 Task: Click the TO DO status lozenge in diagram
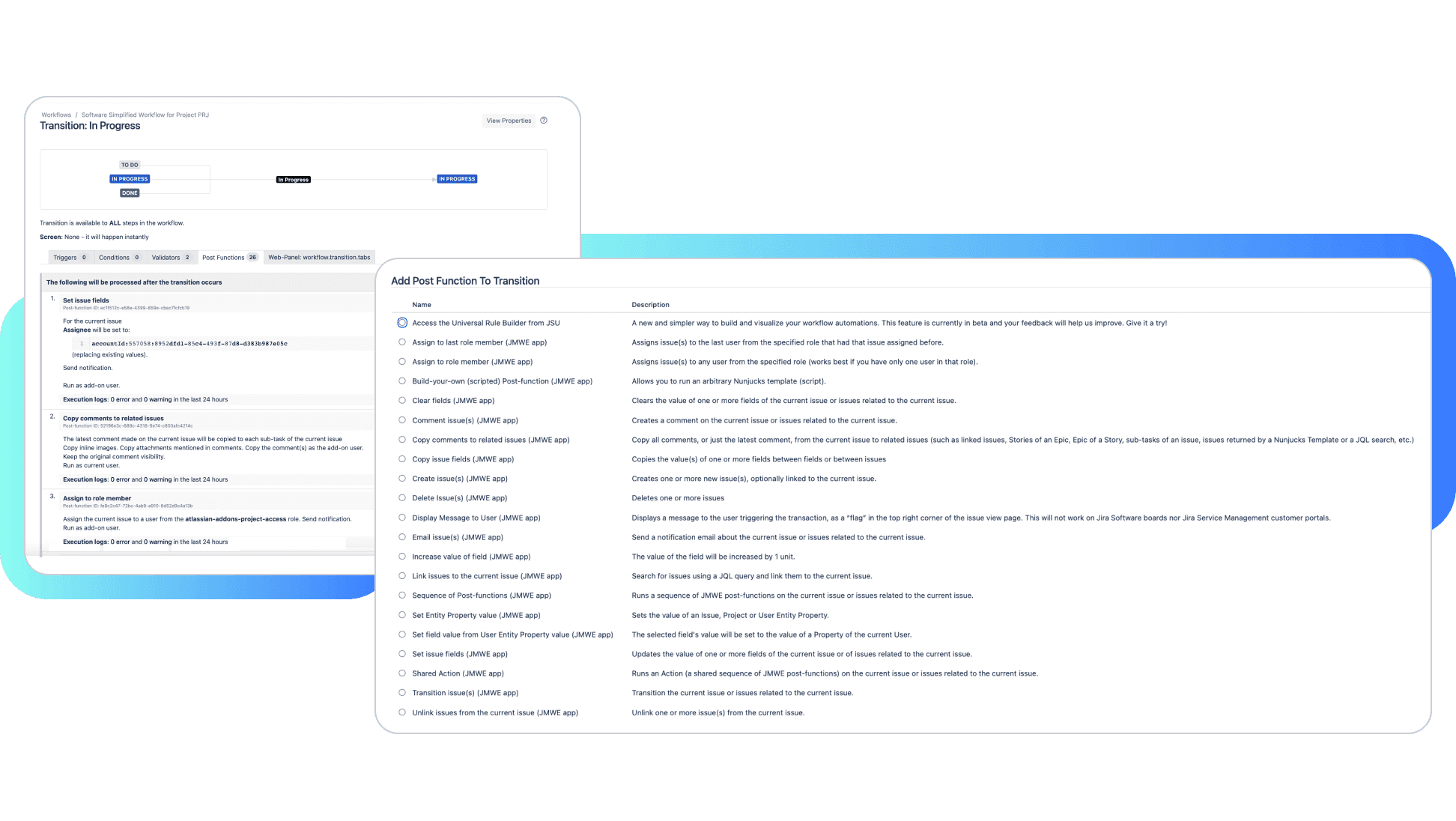pyautogui.click(x=130, y=165)
